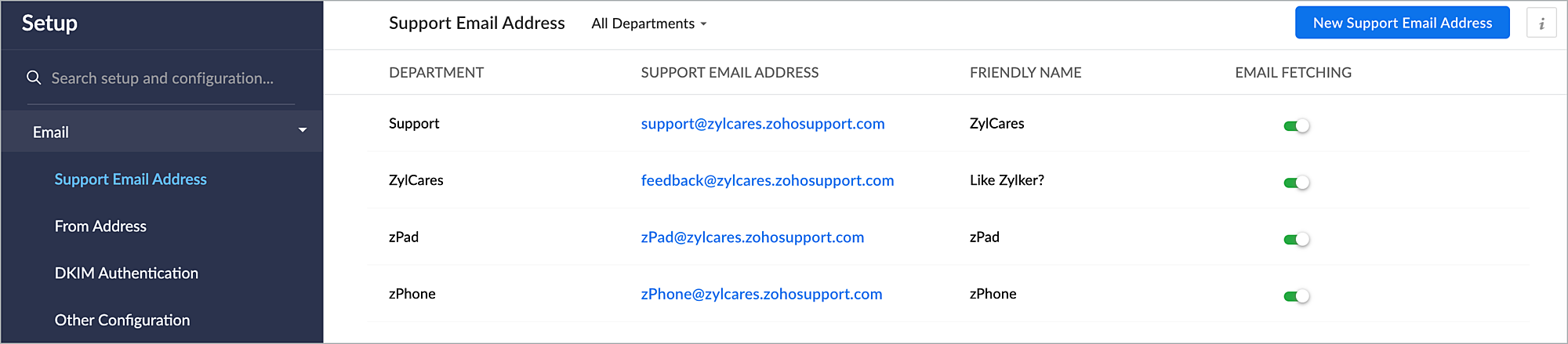Click the info icon button
Image resolution: width=1568 pixels, height=344 pixels.
pos(1541,23)
